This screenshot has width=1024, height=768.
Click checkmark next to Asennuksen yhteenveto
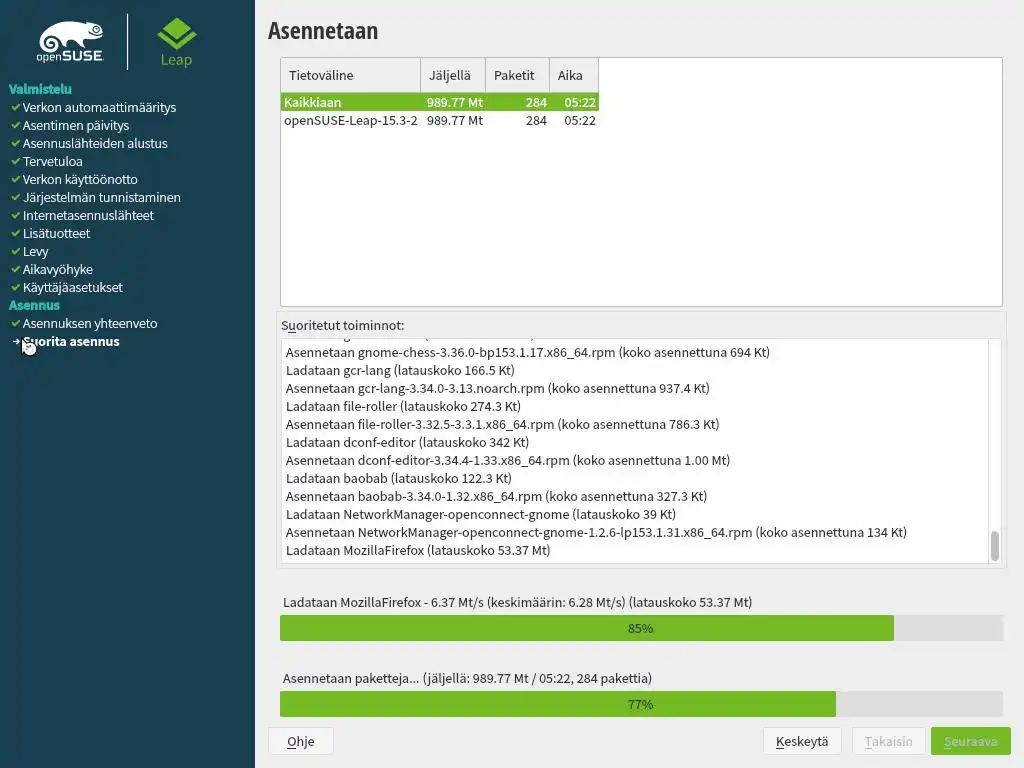tap(16, 323)
